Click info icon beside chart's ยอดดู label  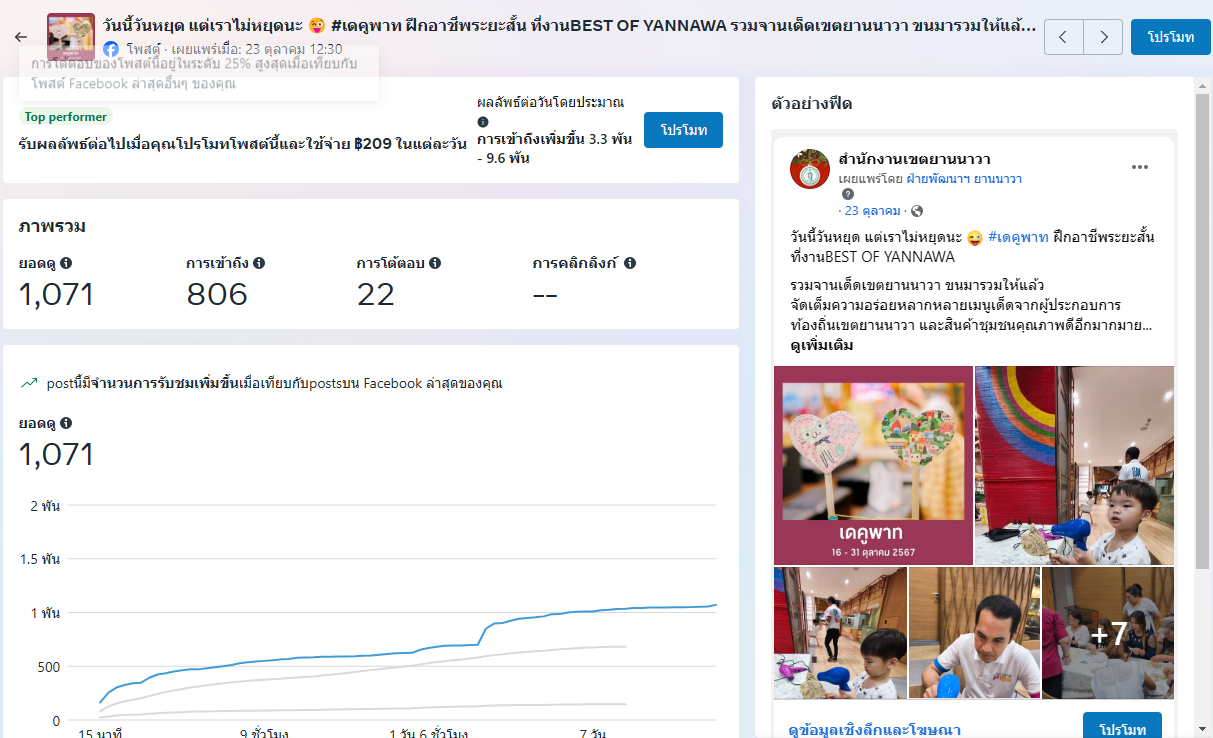(66, 423)
